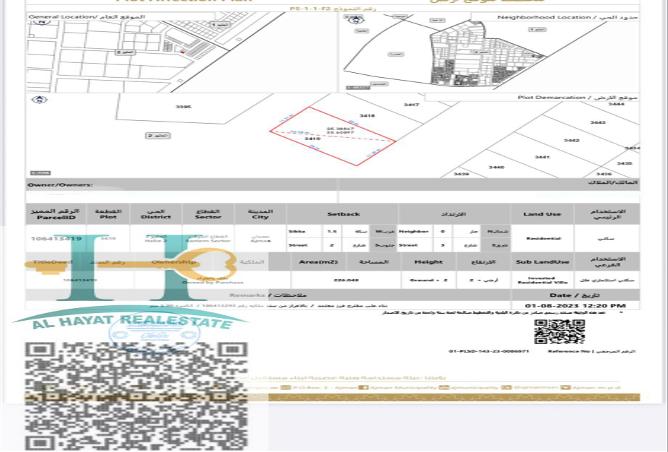Click the north arrow compass on Plot Demarcation map
The image size is (668, 452).
tap(39, 100)
